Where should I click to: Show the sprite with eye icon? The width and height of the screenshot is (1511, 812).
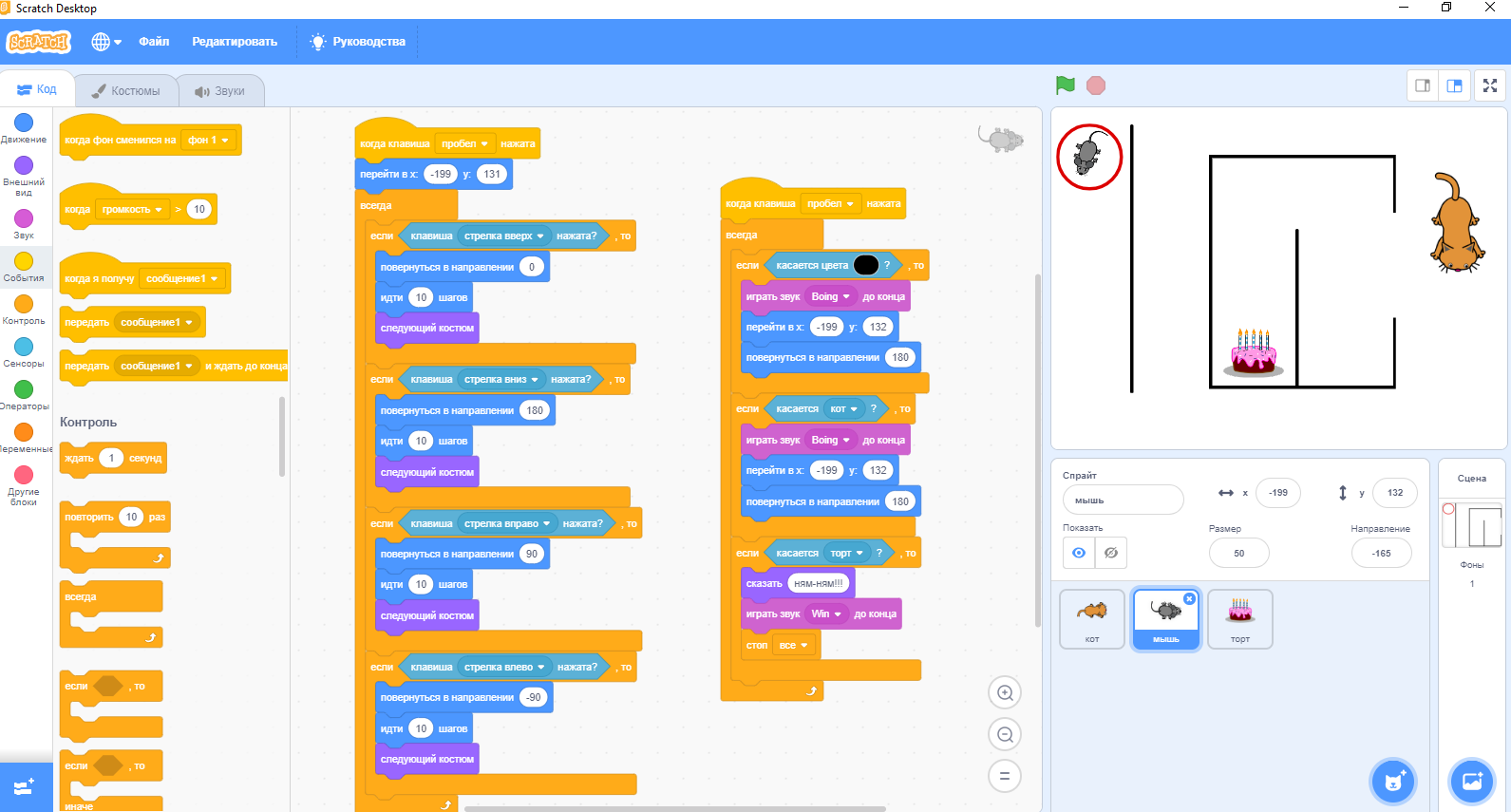pos(1079,553)
